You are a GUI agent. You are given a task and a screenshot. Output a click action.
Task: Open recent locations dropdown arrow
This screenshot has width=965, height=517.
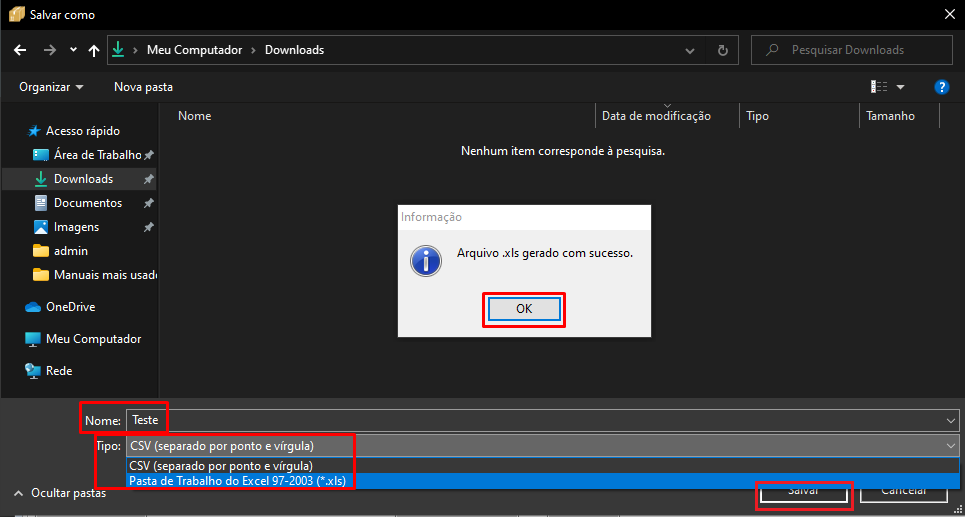tap(74, 50)
